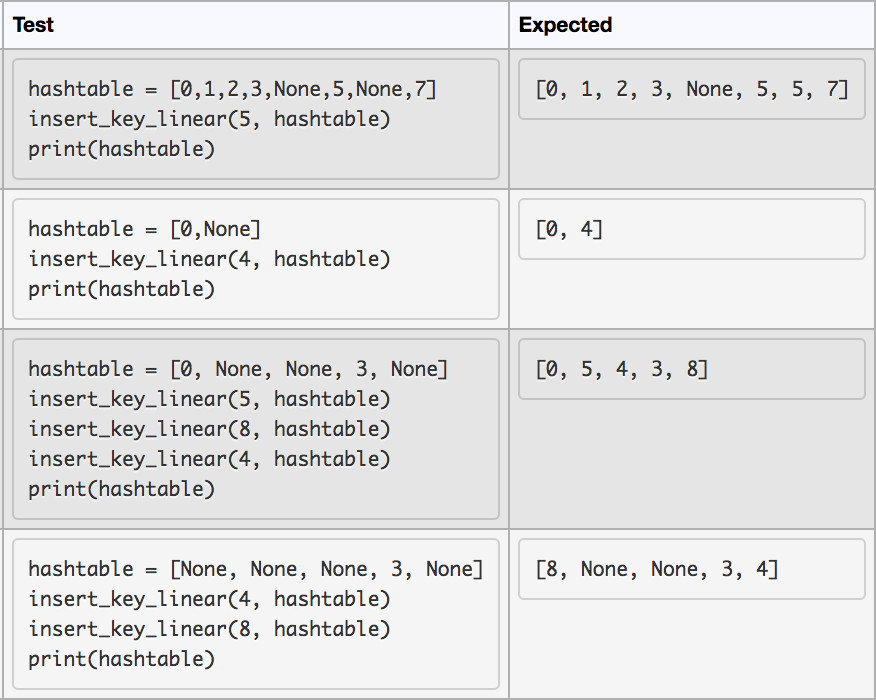Click insert_key_linear(4, hashtable) in the last test
Image resolution: width=876 pixels, height=700 pixels.
pos(209,599)
